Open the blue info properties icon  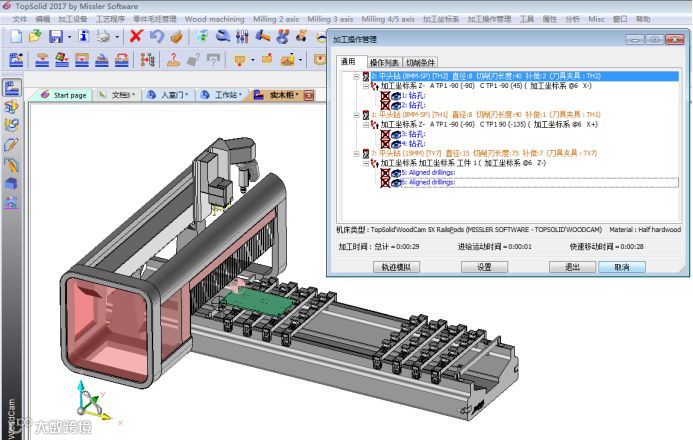pyautogui.click(x=84, y=36)
